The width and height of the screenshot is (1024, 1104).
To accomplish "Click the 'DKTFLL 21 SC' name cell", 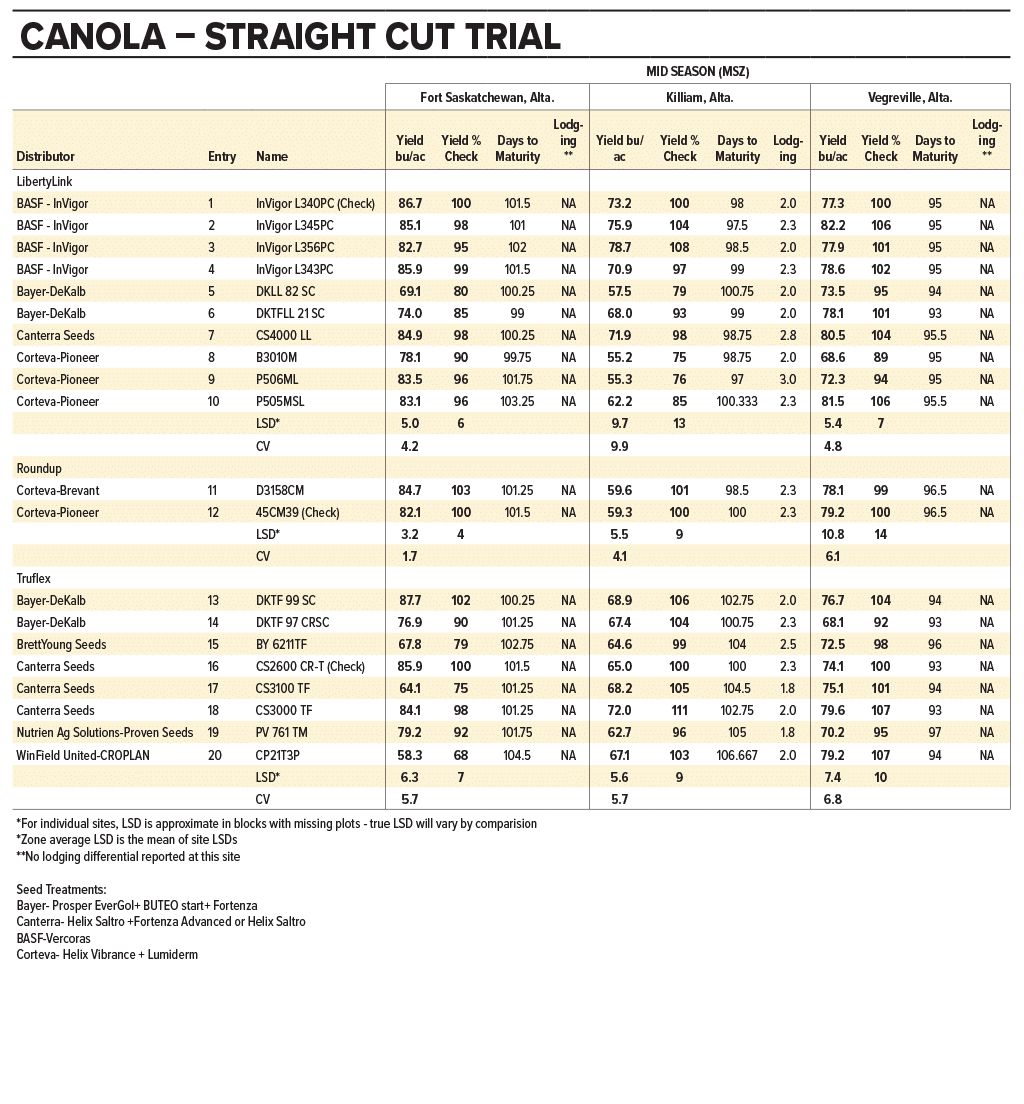I will [x=290, y=313].
